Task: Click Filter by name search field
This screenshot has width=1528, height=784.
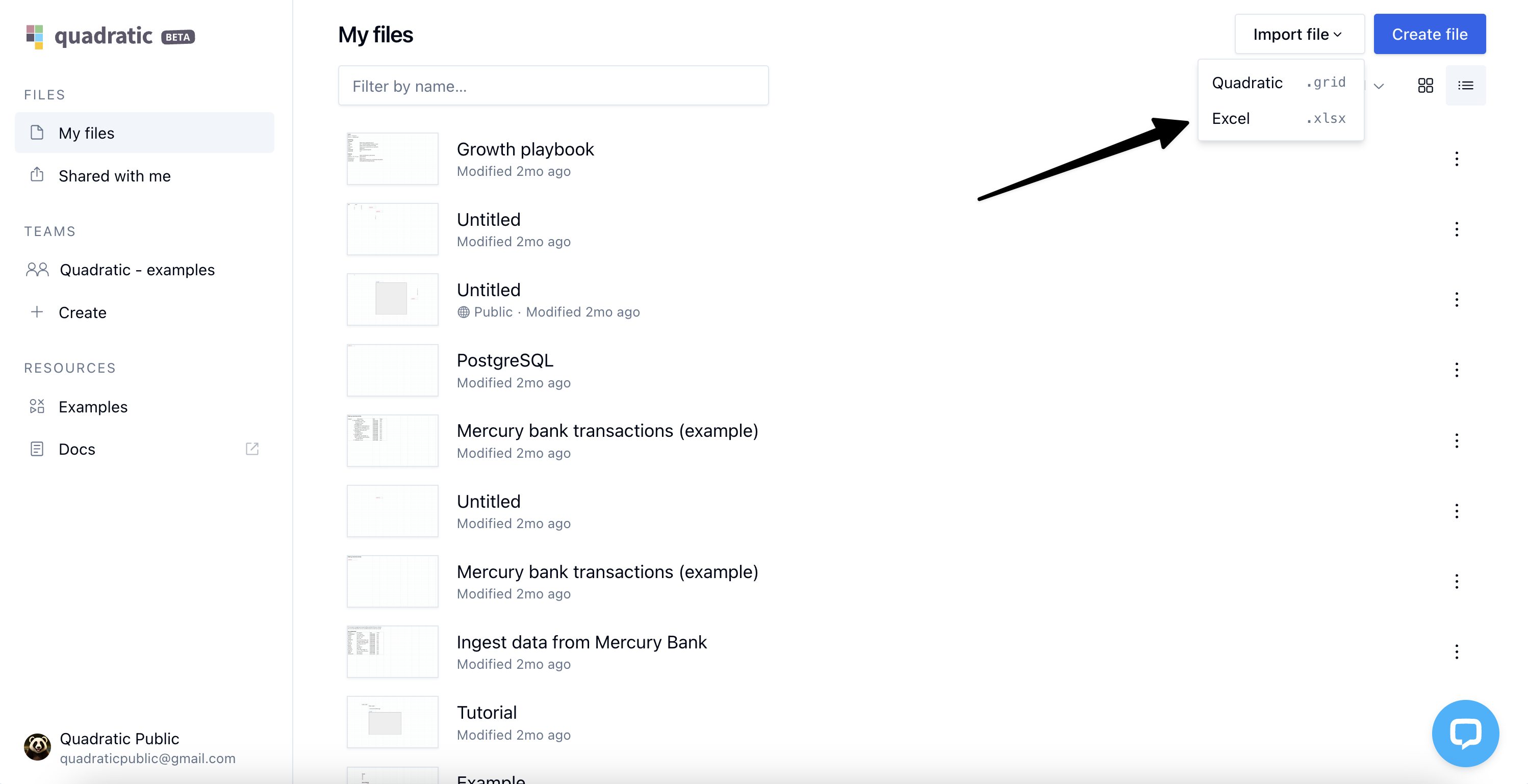Action: tap(553, 86)
